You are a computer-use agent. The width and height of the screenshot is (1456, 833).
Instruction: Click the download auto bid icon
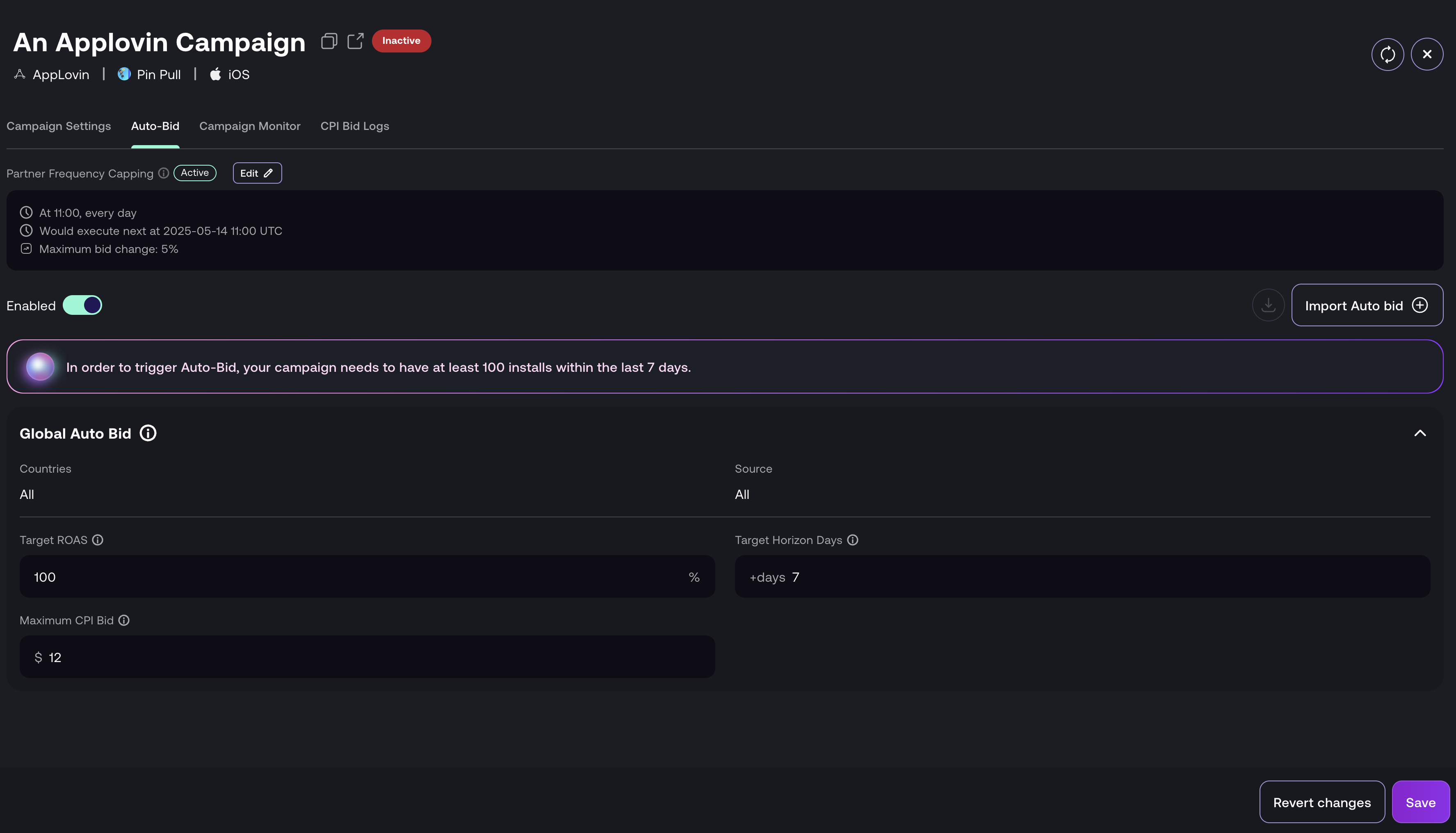pos(1268,305)
